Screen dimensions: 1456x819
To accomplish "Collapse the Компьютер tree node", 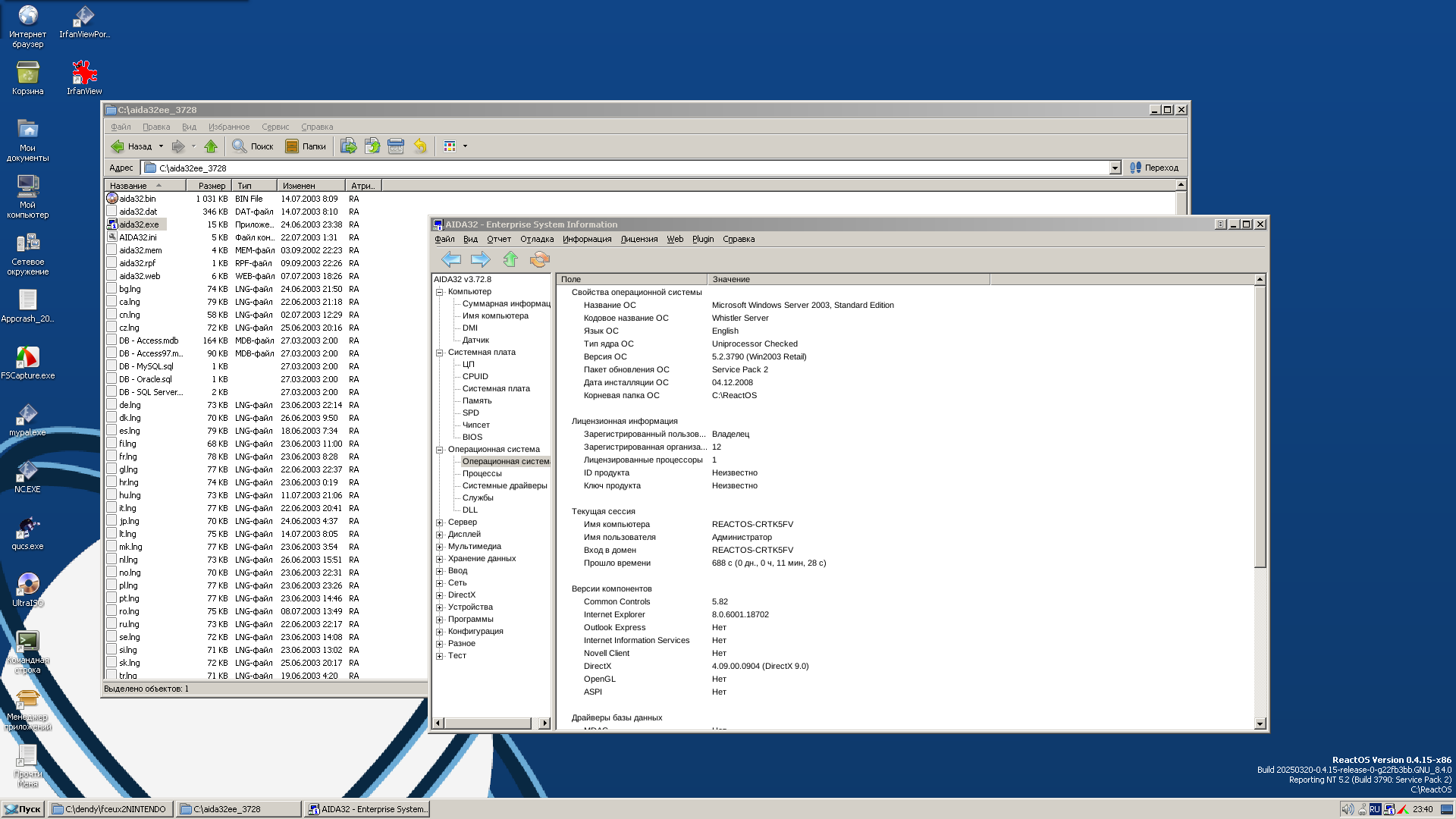I will coord(440,292).
